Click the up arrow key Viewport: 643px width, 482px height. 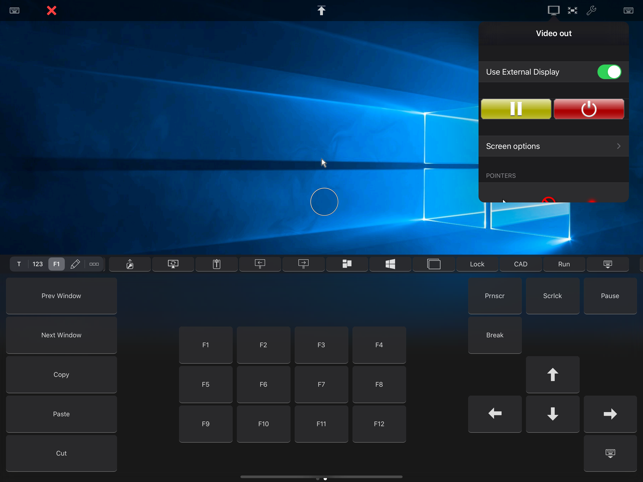pos(552,375)
